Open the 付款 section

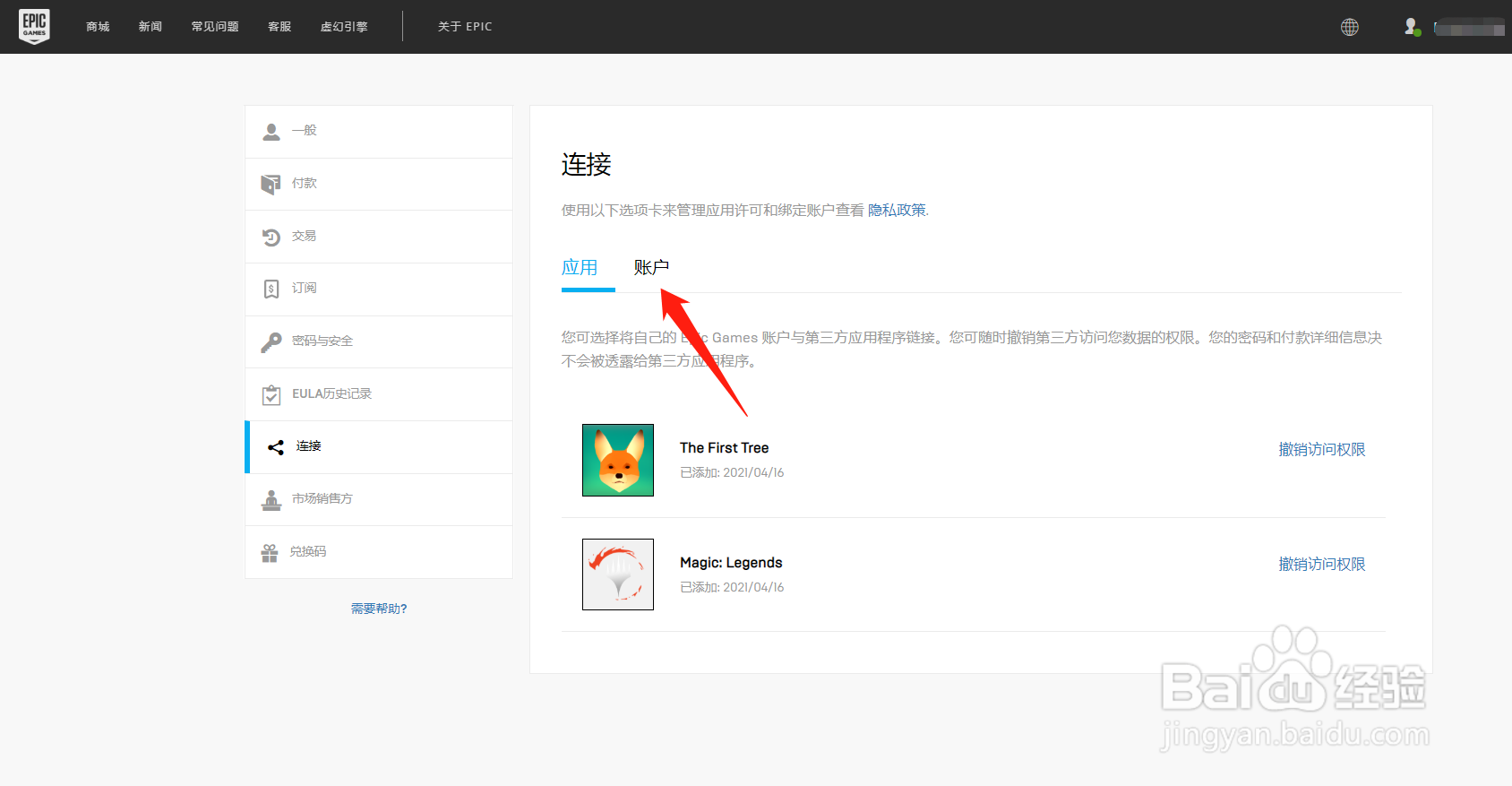[x=379, y=184]
